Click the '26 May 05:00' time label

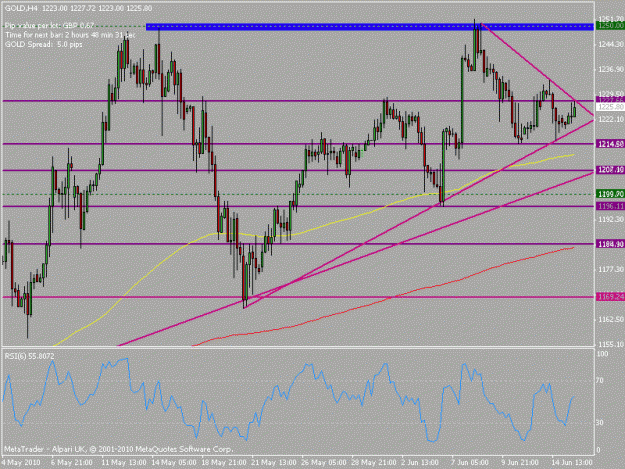(324, 463)
